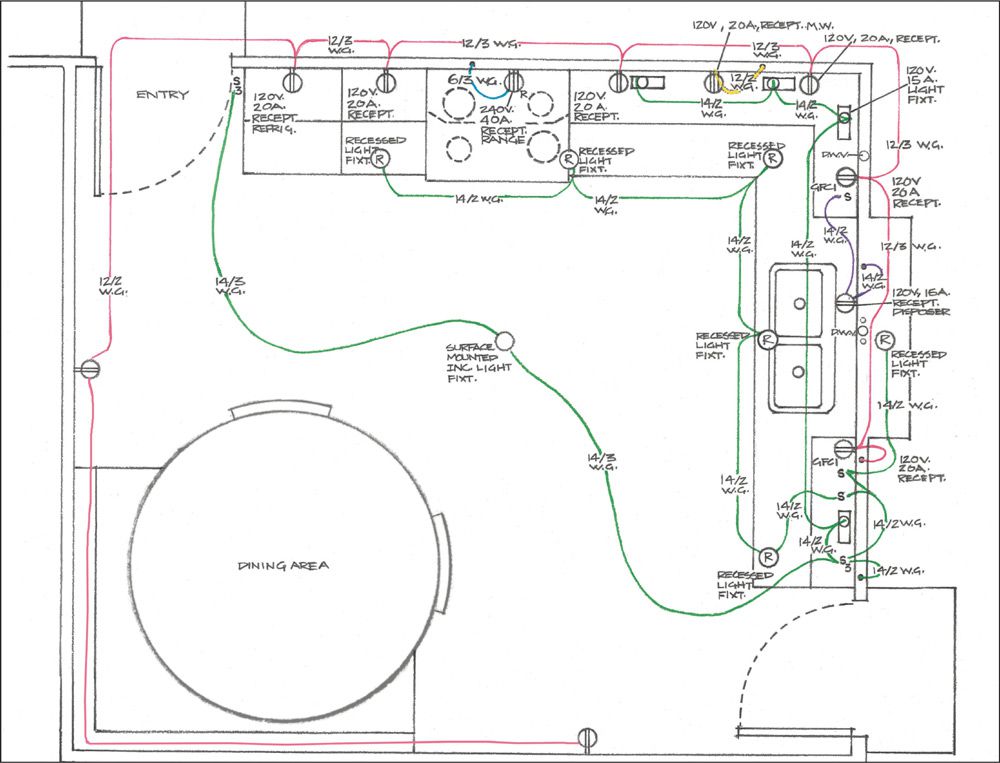Click the upper GFCI receptacle symbol
The height and width of the screenshot is (763, 1000).
tap(845, 176)
